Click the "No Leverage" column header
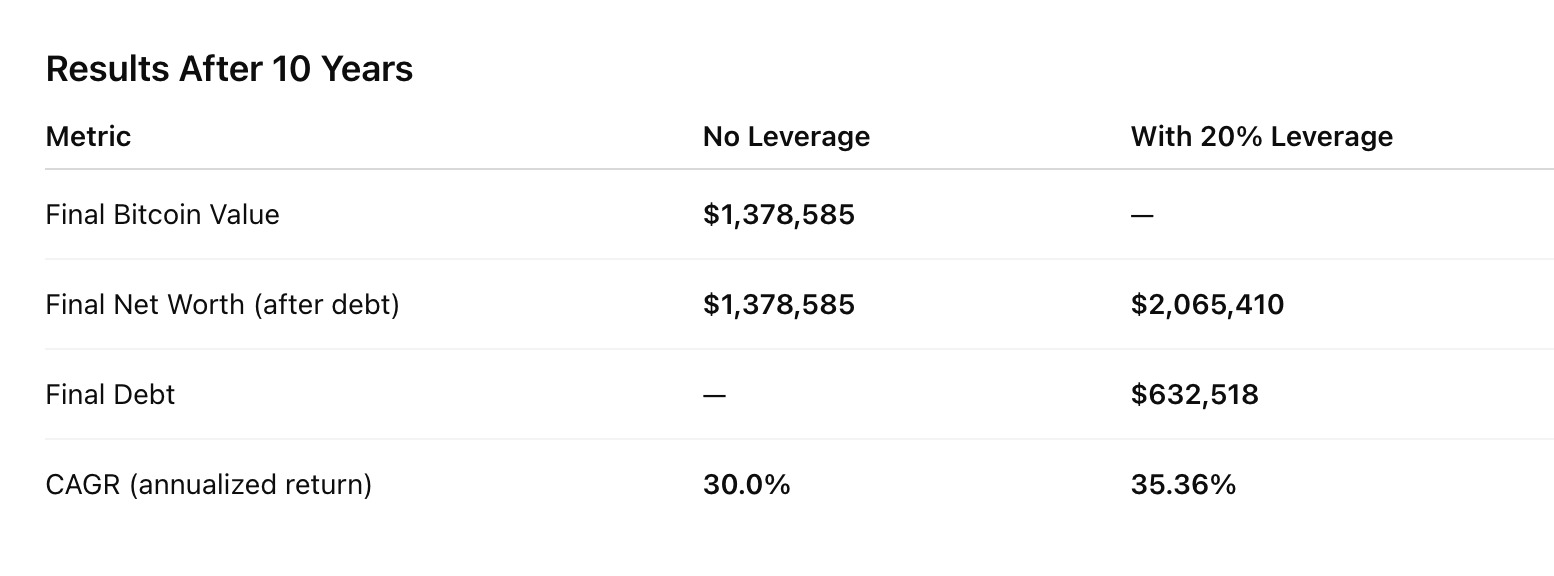 (786, 136)
